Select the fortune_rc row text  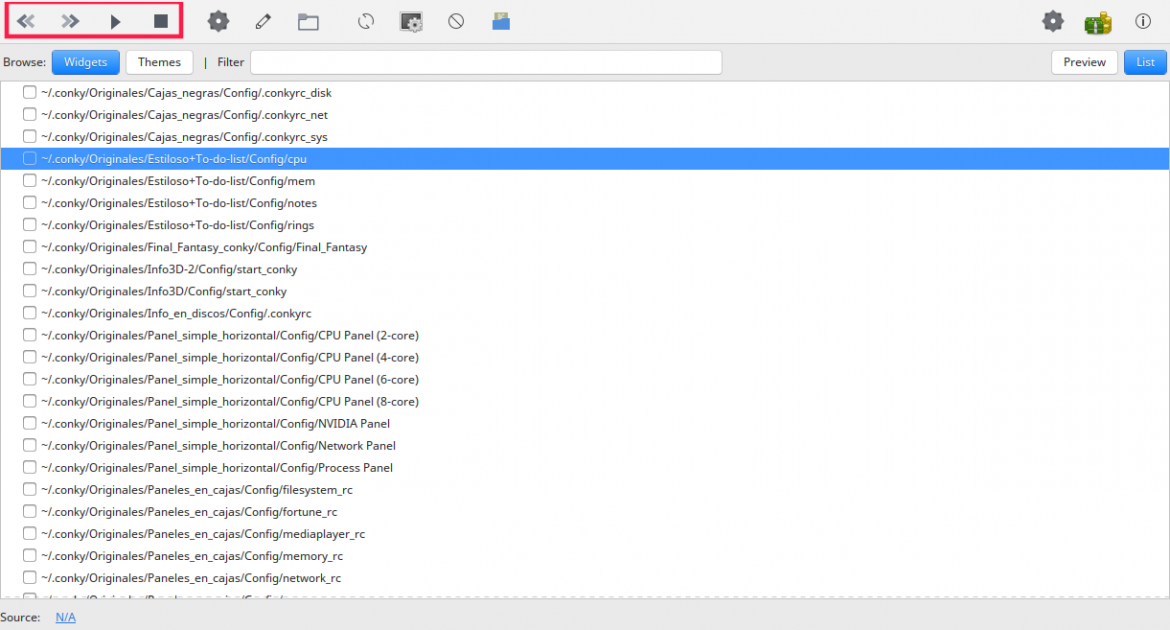(x=190, y=511)
